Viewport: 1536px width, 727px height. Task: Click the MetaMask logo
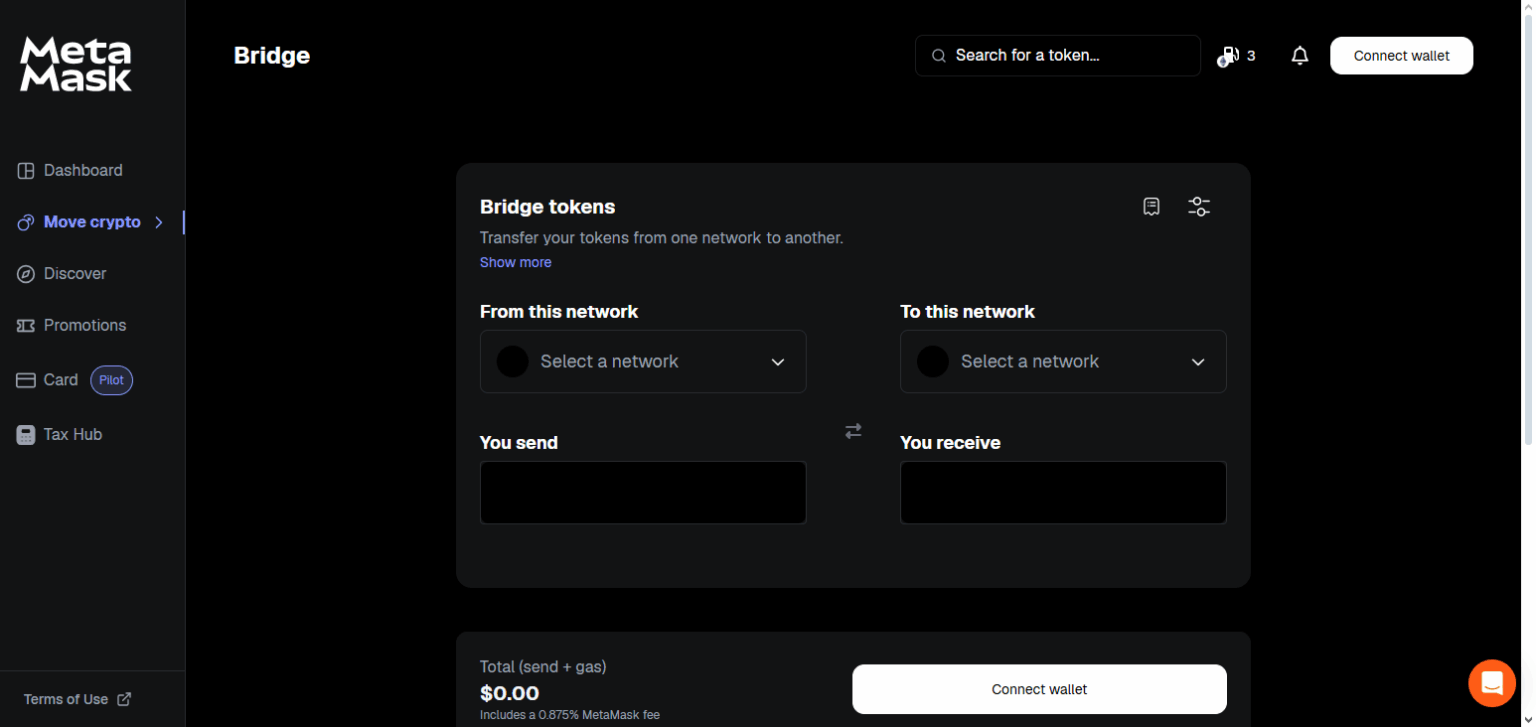74,63
